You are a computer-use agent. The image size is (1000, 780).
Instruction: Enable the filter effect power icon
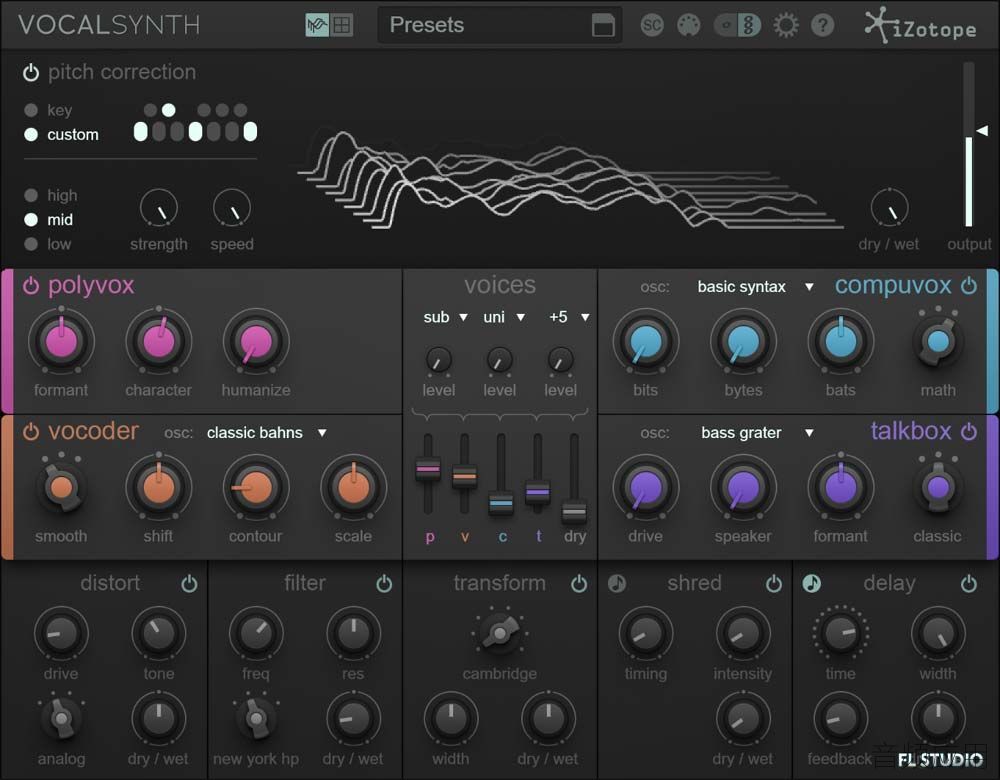(x=384, y=584)
